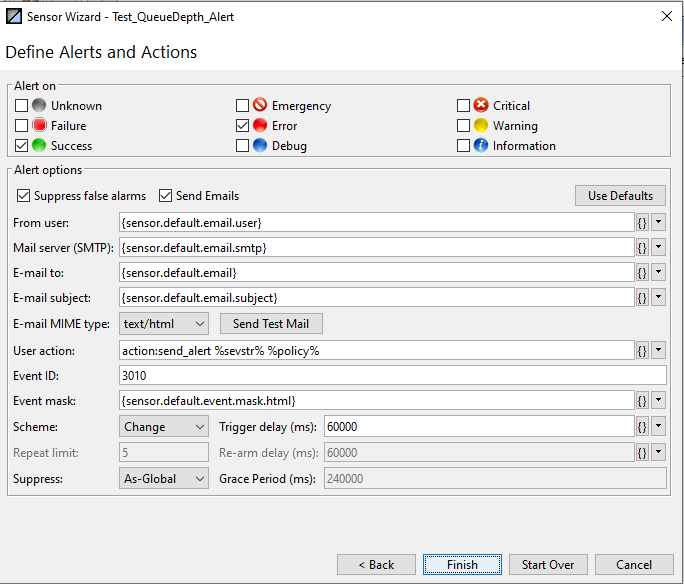Enable the Critical alert checkbox
Viewport: 684px width, 584px height.
pyautogui.click(x=463, y=106)
